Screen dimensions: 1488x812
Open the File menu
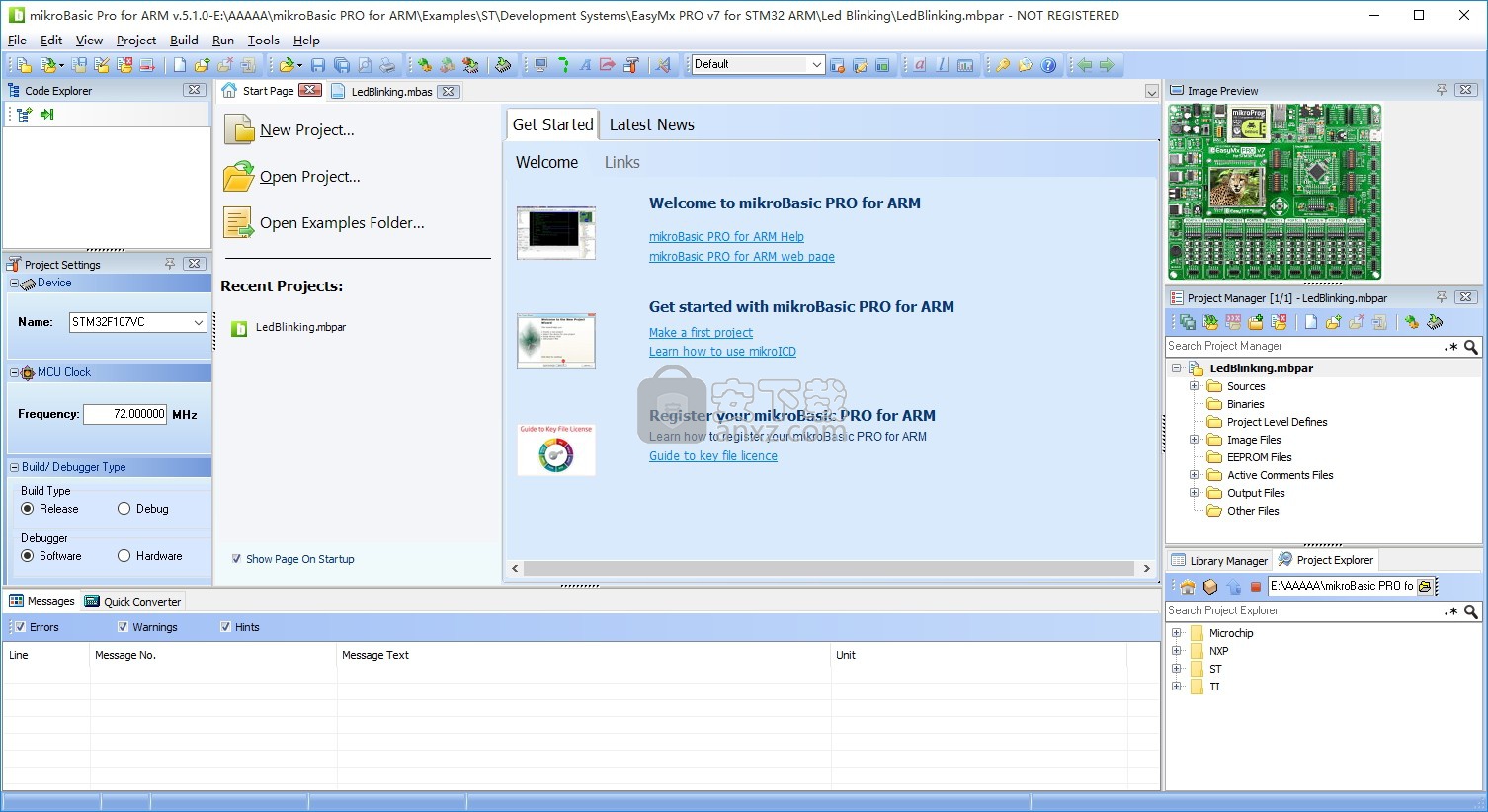tap(17, 41)
